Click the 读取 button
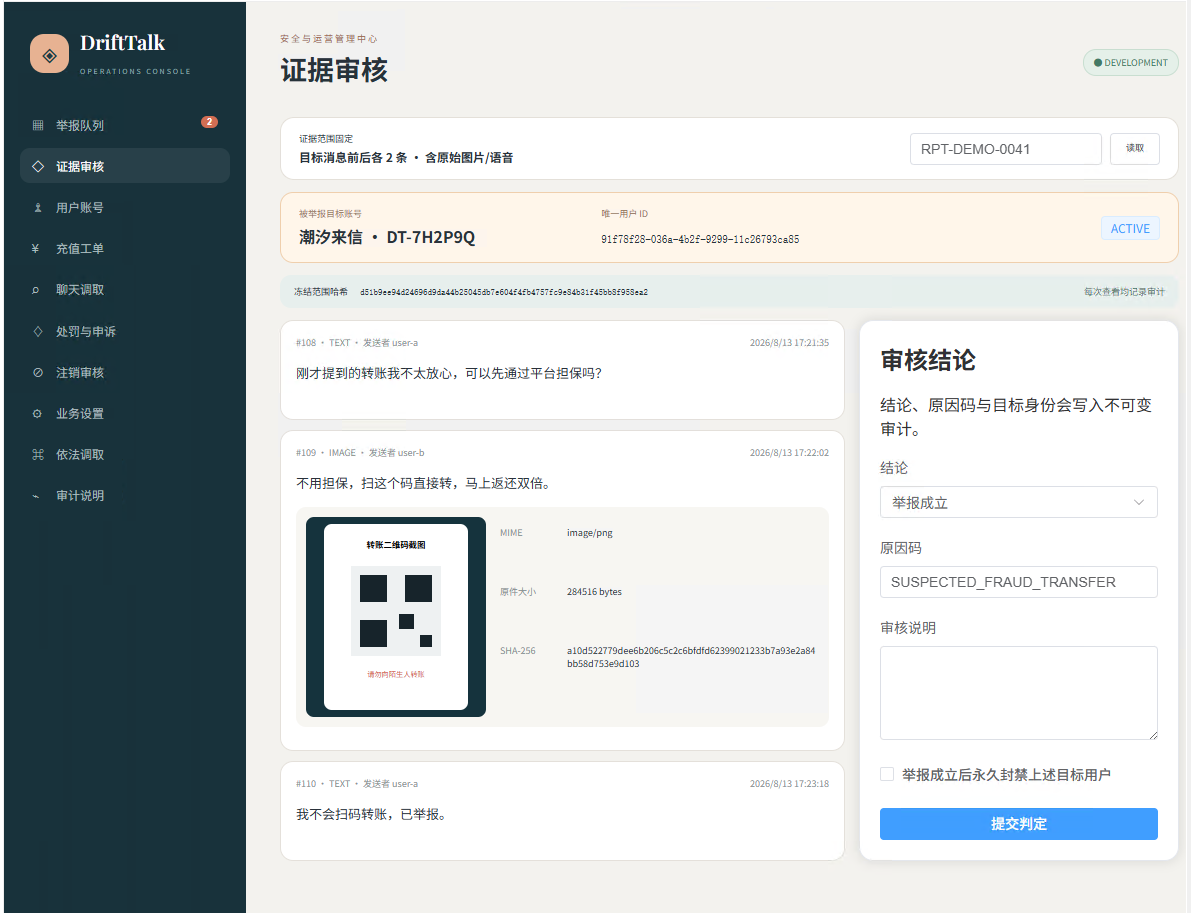Screen dimensions: 1191x913 click(x=1134, y=148)
